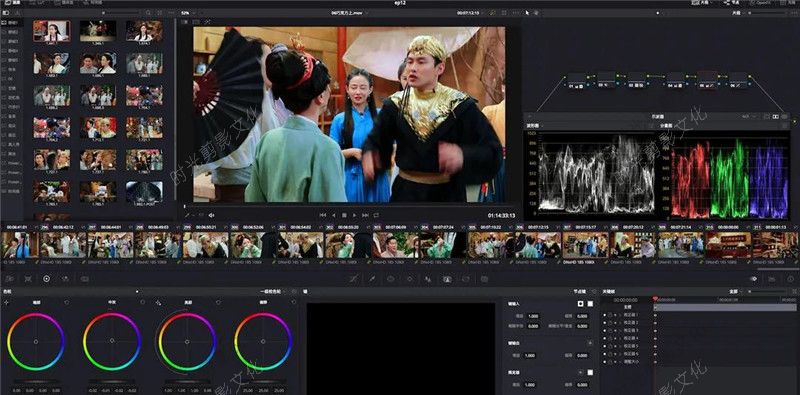Click the stop button under viewer
Viewport: 800px width, 395px height.
click(x=344, y=215)
